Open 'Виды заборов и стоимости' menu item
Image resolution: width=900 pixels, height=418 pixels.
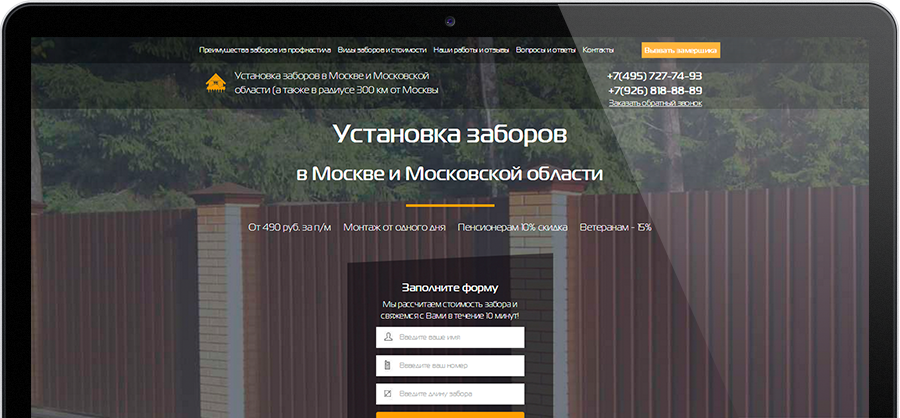[382, 50]
